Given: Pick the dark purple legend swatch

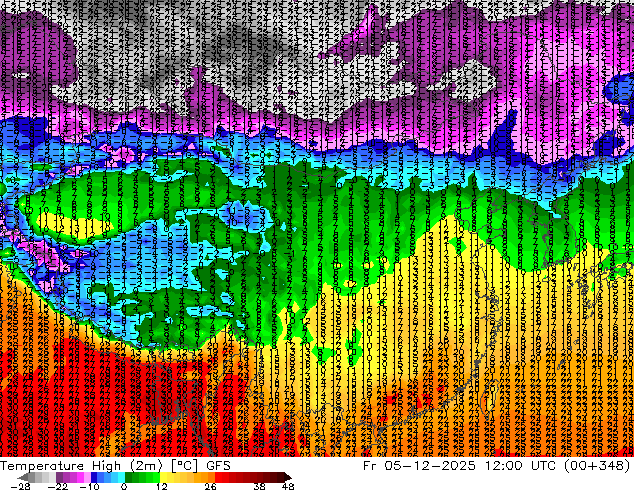Looking at the screenshot, I should [x=59, y=477].
